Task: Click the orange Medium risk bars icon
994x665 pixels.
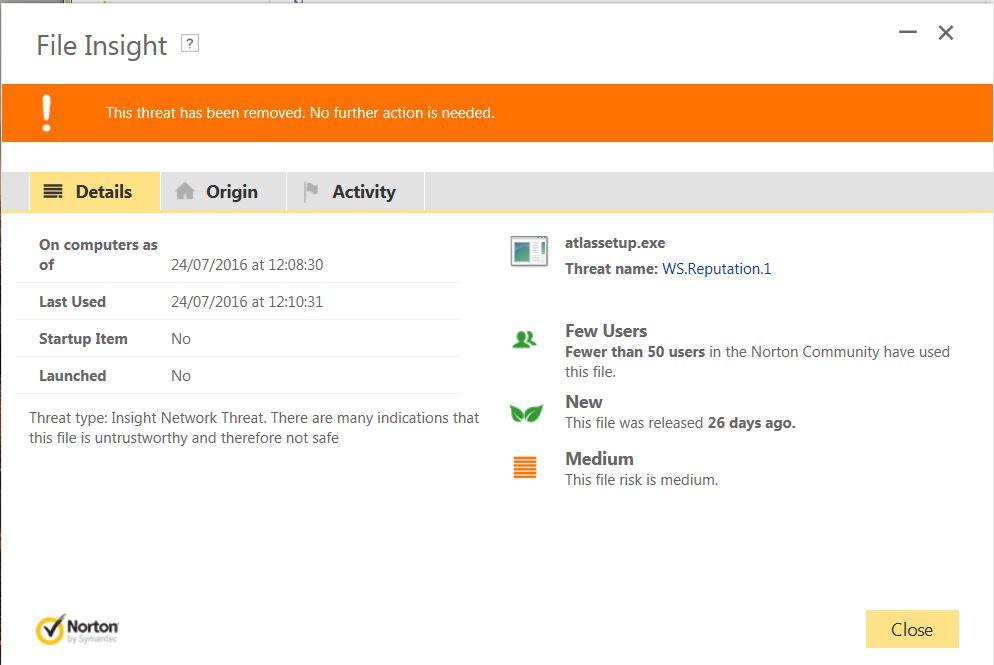Action: (525, 467)
